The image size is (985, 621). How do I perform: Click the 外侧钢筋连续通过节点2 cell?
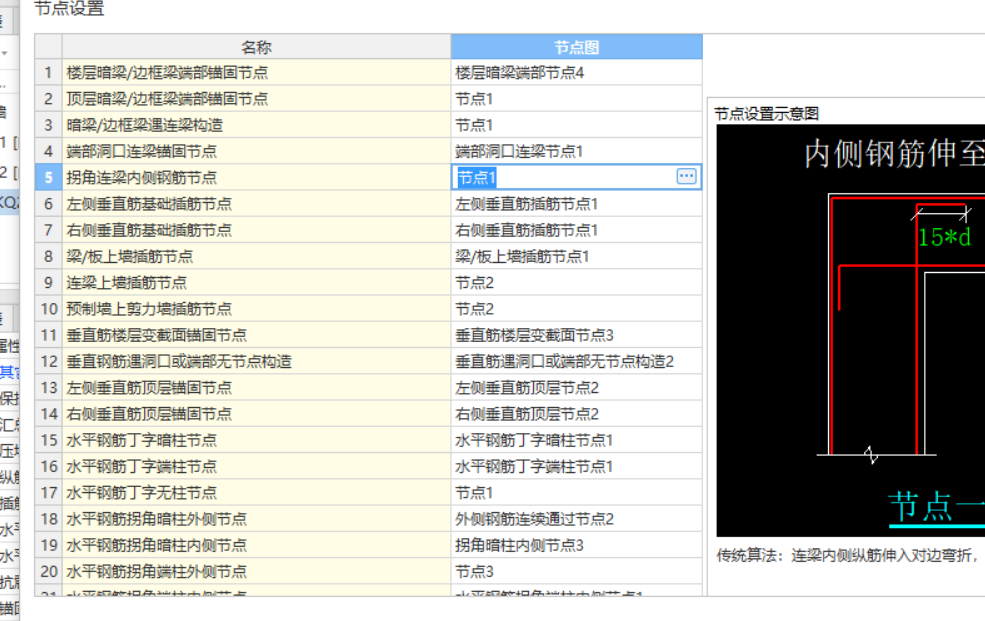click(x=576, y=519)
